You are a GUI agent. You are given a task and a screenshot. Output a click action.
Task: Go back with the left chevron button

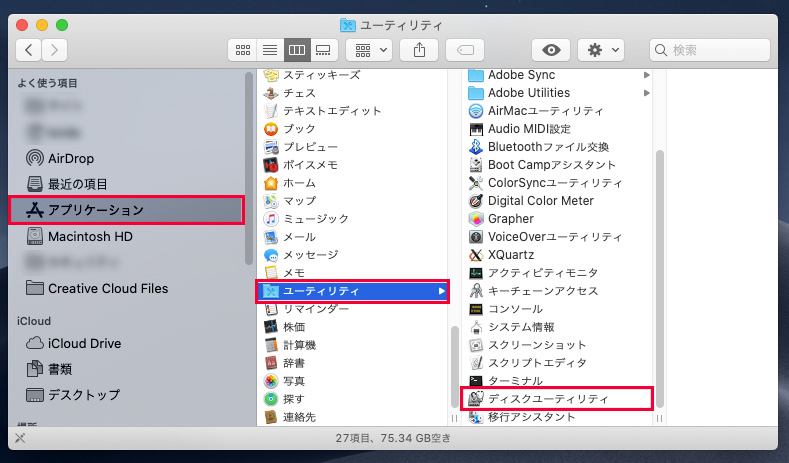point(29,50)
